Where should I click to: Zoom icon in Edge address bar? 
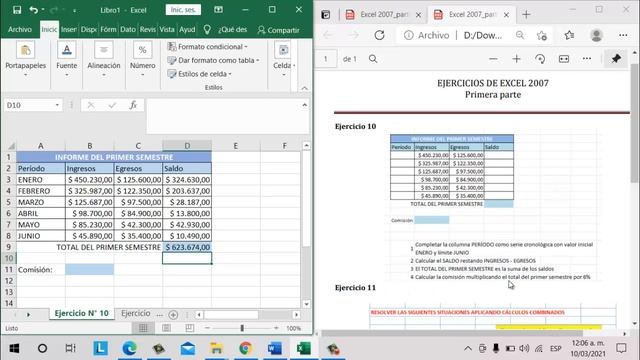tap(520, 35)
